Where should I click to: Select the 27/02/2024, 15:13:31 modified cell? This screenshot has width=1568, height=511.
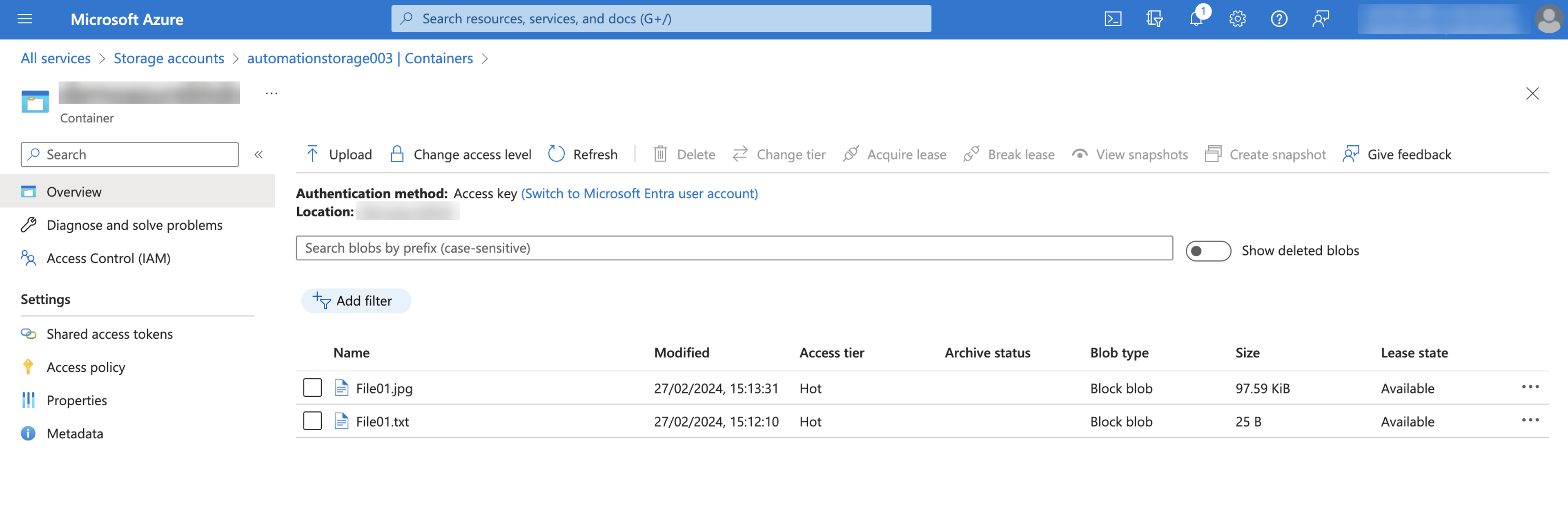click(716, 389)
